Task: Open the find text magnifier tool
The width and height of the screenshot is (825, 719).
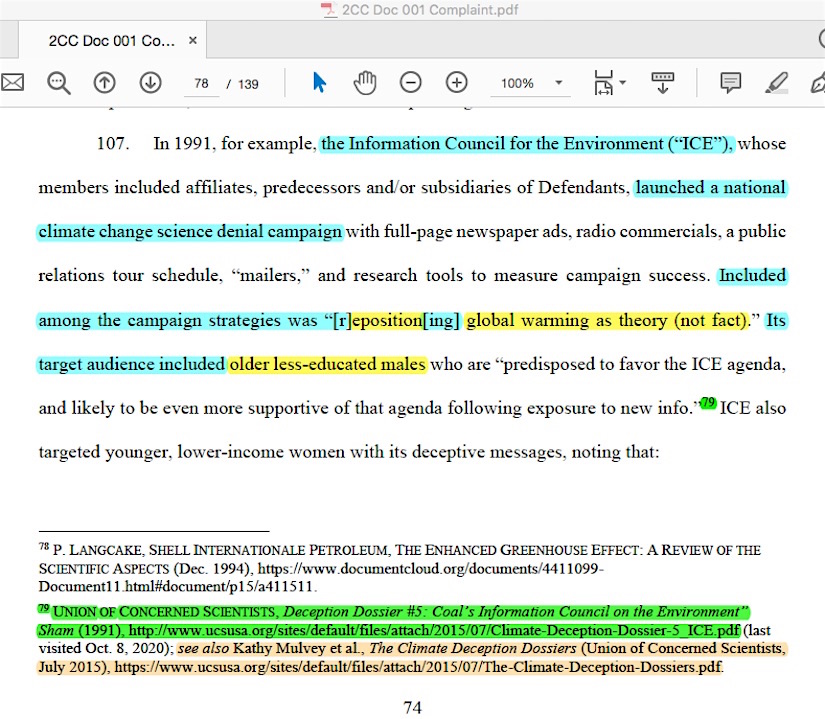Action: click(x=59, y=83)
